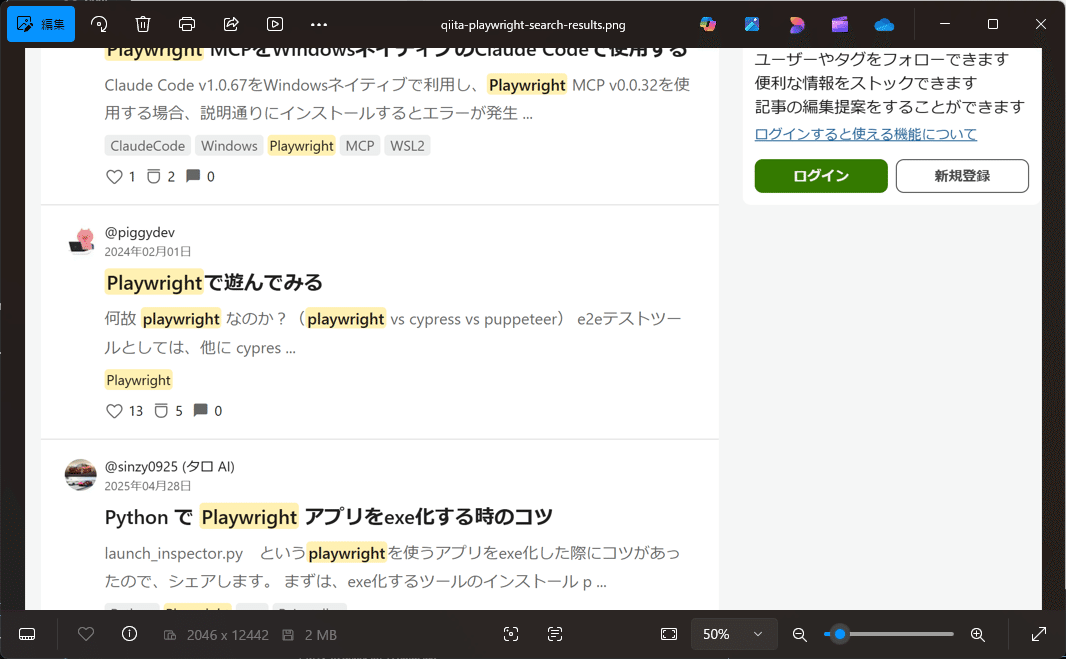Click the Playwright tag under piggydev article
This screenshot has width=1066, height=659.
139,380
